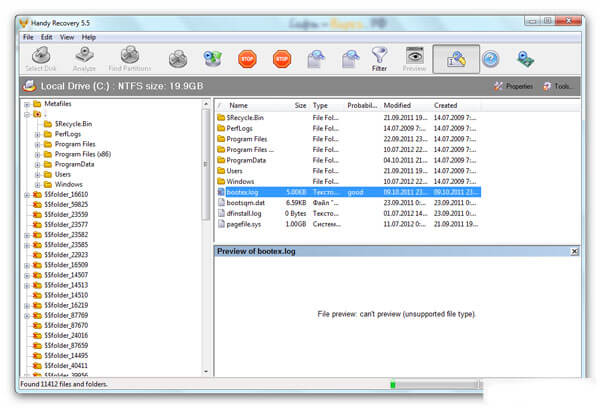
Task: Click the Analyze disk toolbar icon
Action: (x=85, y=55)
